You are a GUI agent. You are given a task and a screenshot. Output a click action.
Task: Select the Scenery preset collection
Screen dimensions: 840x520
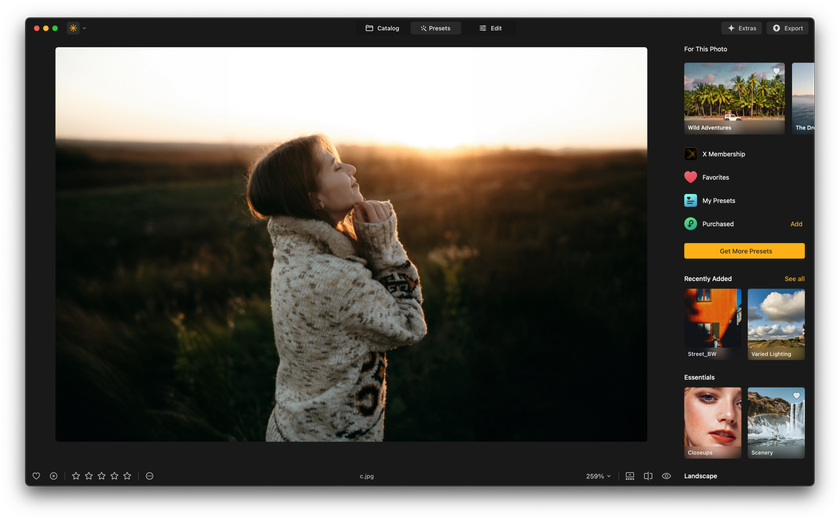776,423
